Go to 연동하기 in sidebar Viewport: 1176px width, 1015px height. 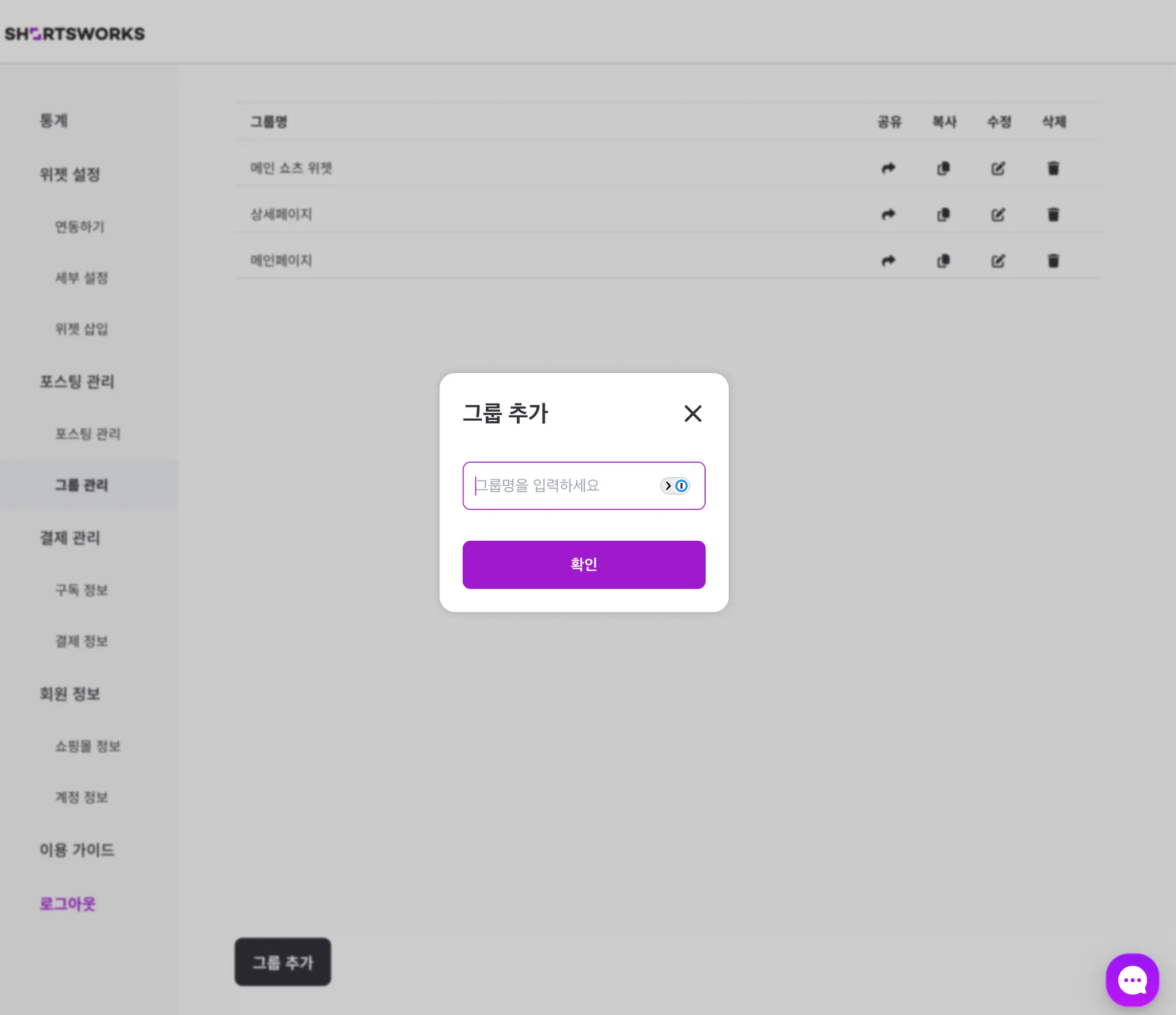79,227
